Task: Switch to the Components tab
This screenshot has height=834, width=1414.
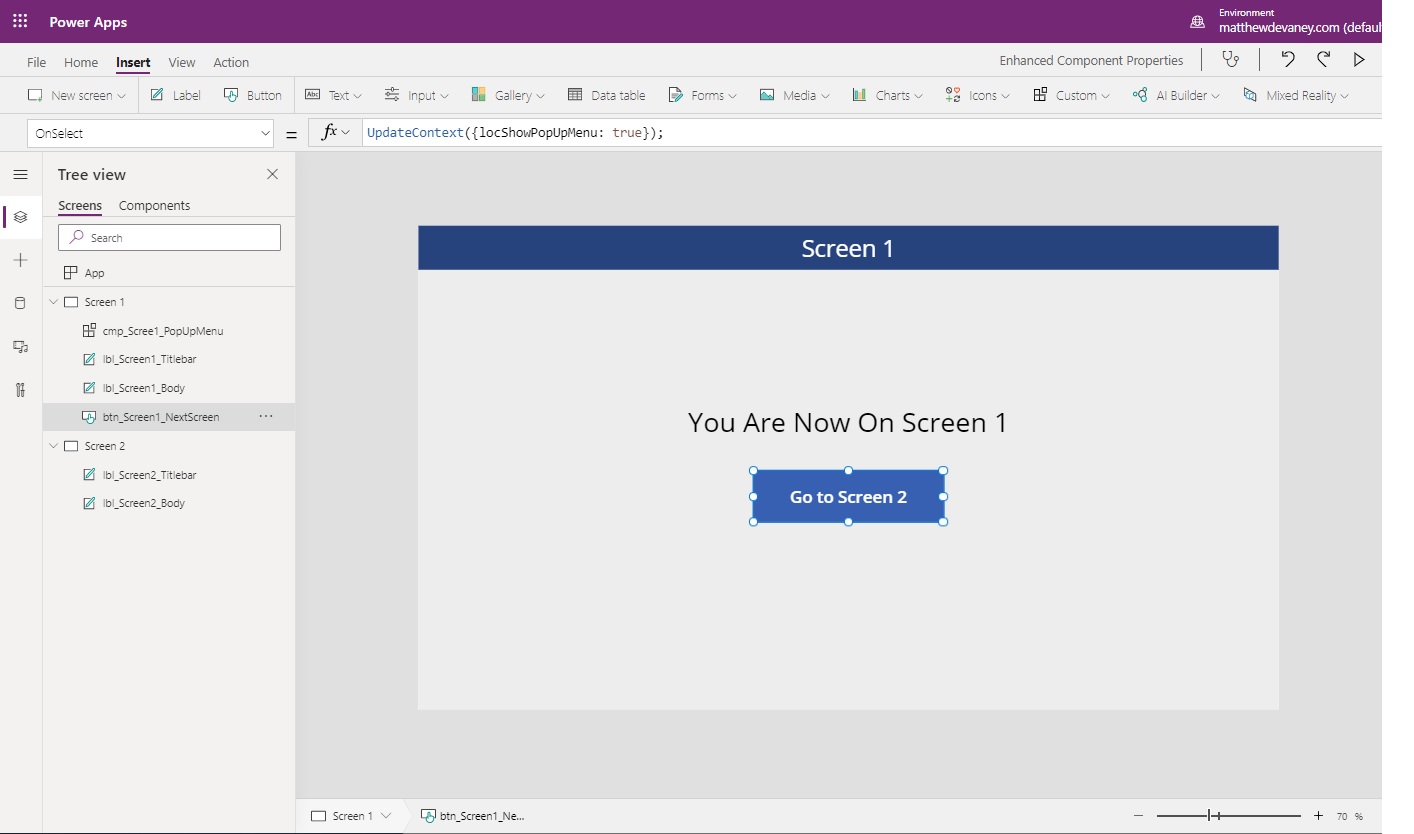Action: [154, 205]
